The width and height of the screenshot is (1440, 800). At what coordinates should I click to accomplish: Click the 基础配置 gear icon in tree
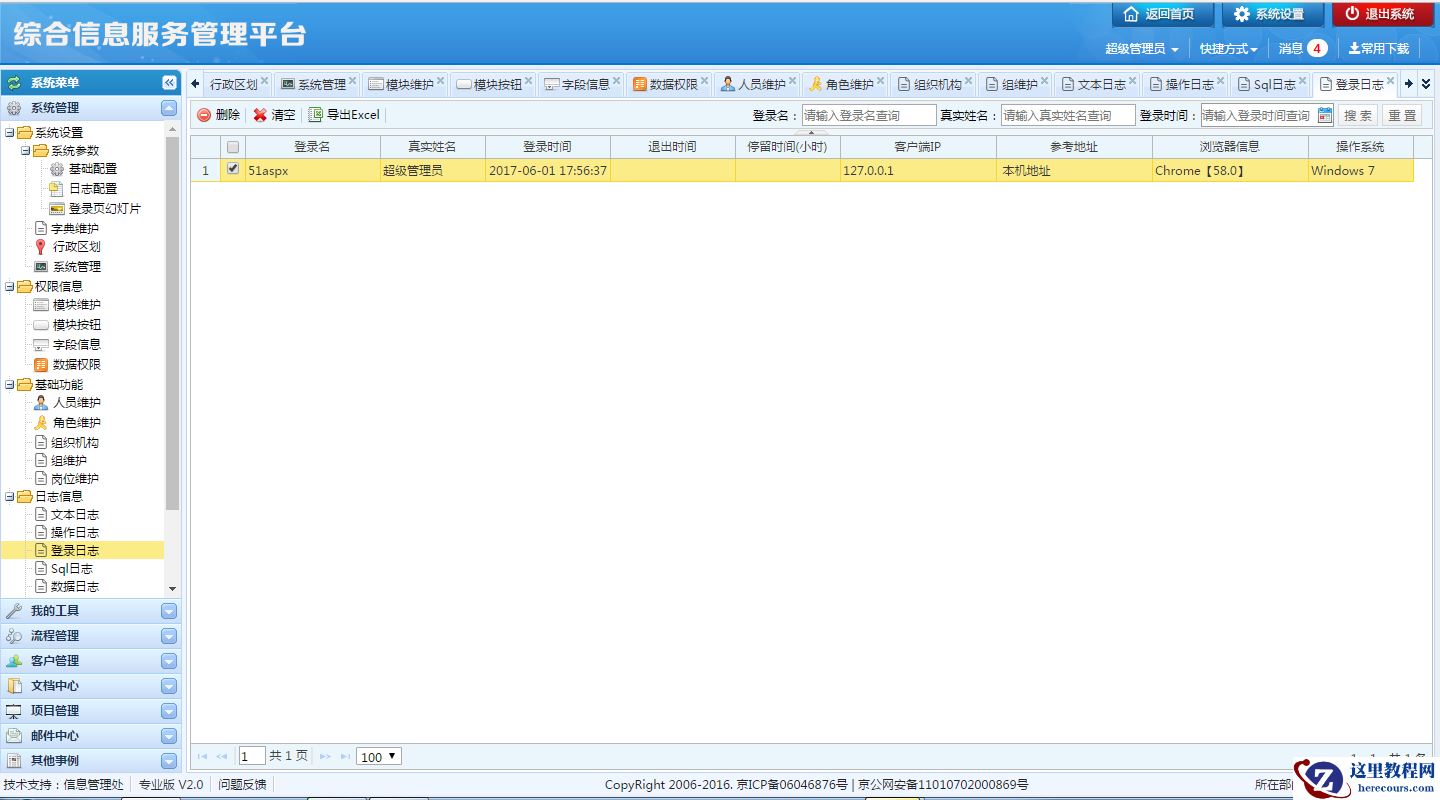click(x=57, y=169)
